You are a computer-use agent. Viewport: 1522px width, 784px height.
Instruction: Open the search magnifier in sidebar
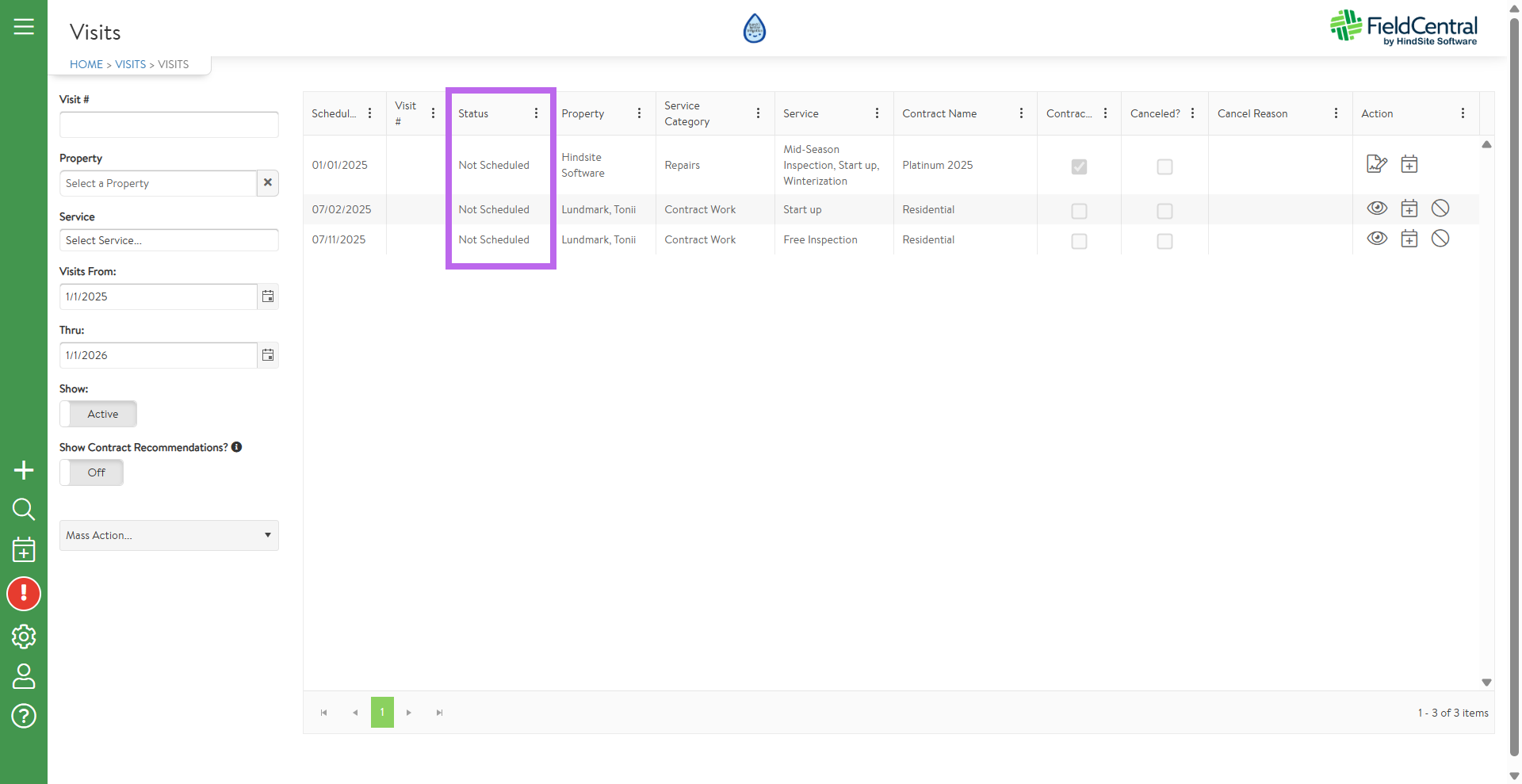tap(24, 509)
